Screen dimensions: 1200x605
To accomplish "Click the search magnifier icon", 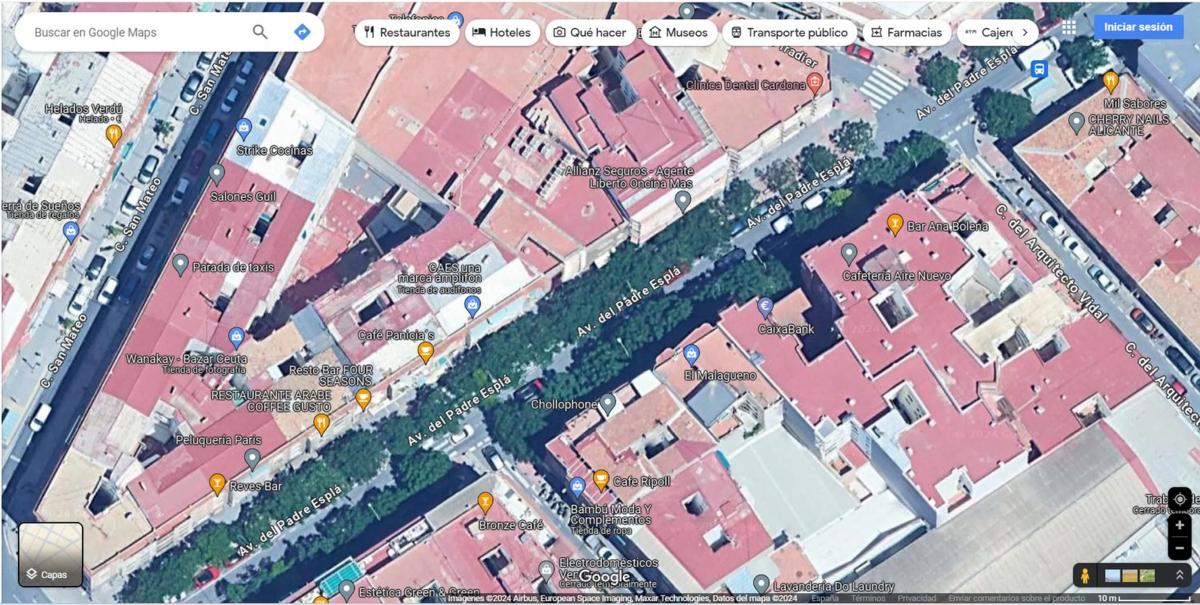I will [260, 32].
